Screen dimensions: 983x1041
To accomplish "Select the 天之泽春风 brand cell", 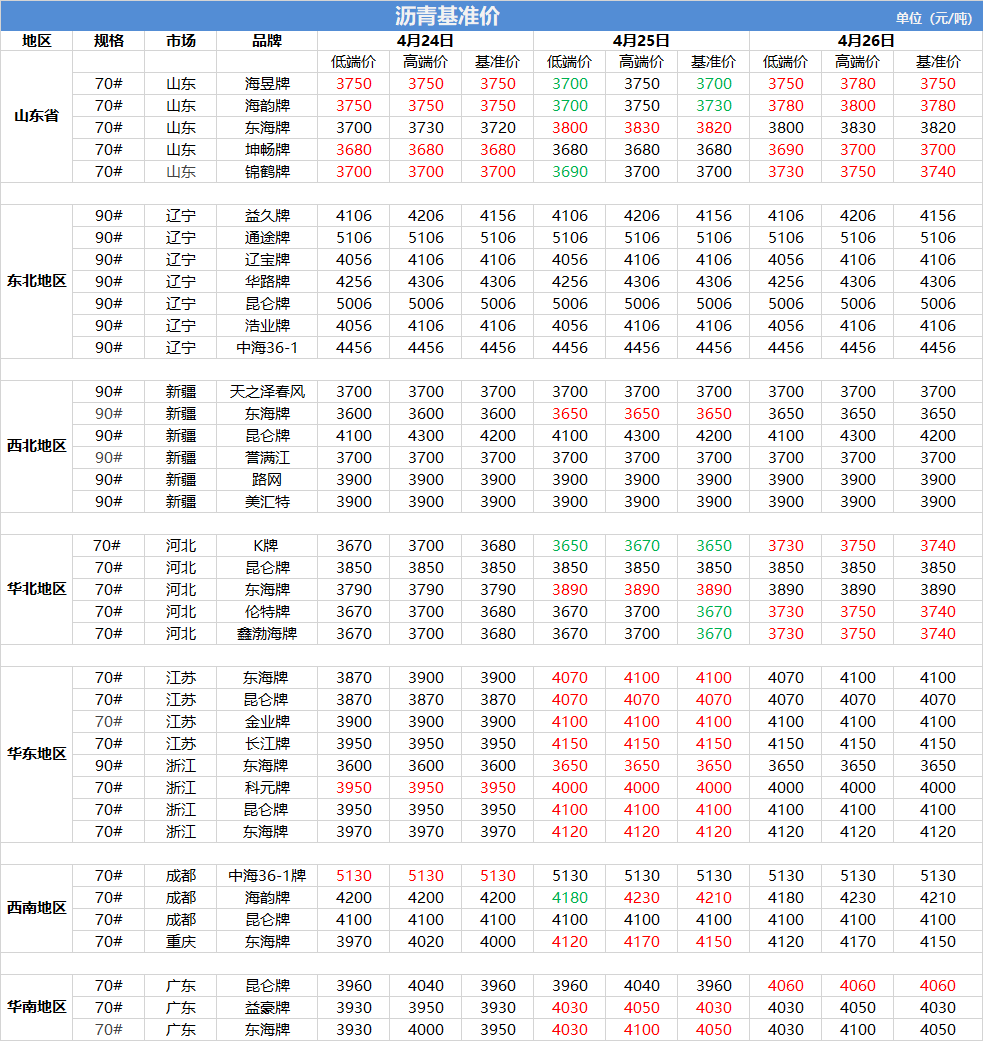I will point(267,392).
